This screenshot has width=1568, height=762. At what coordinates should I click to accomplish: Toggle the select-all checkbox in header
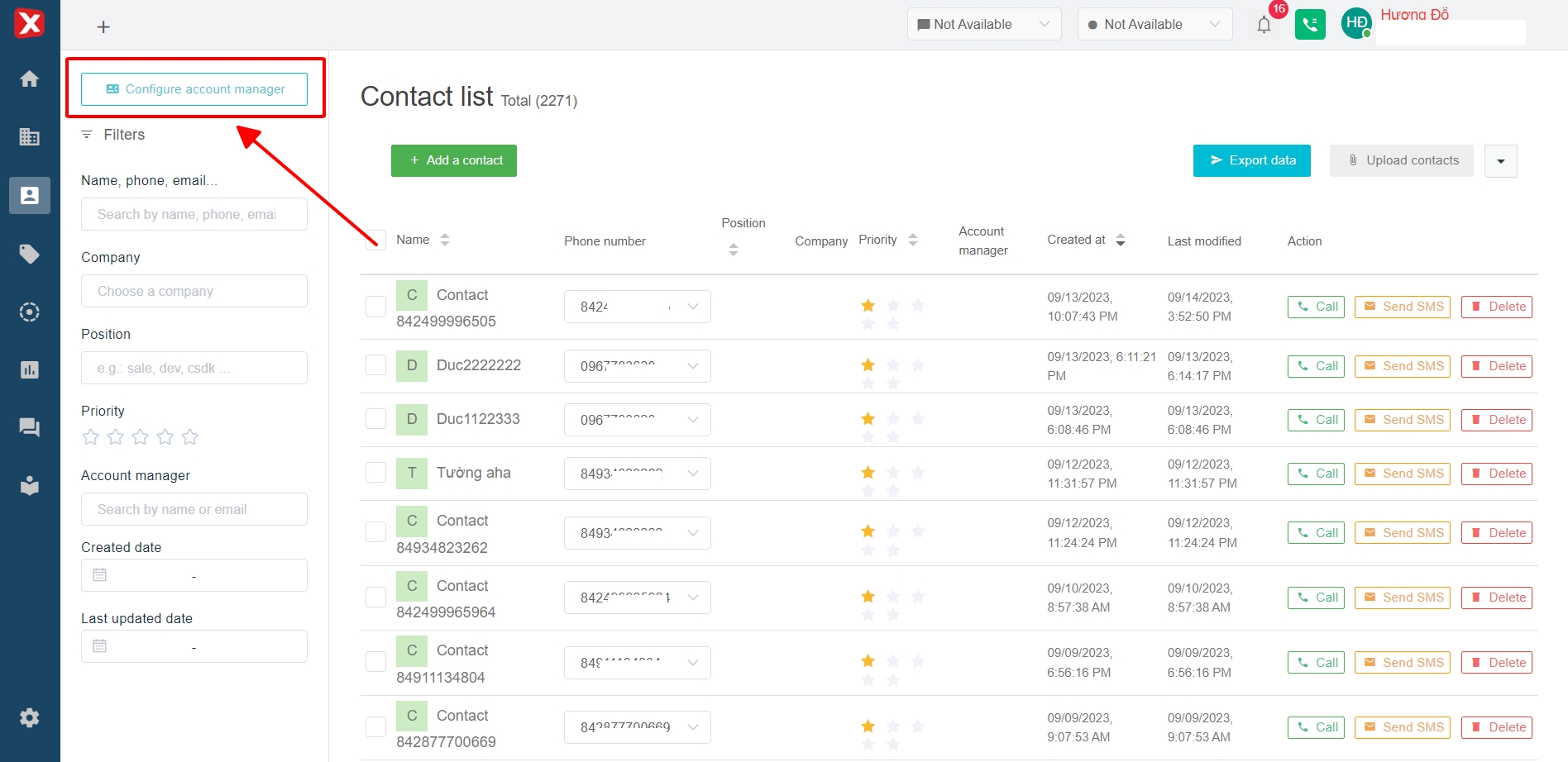point(375,241)
